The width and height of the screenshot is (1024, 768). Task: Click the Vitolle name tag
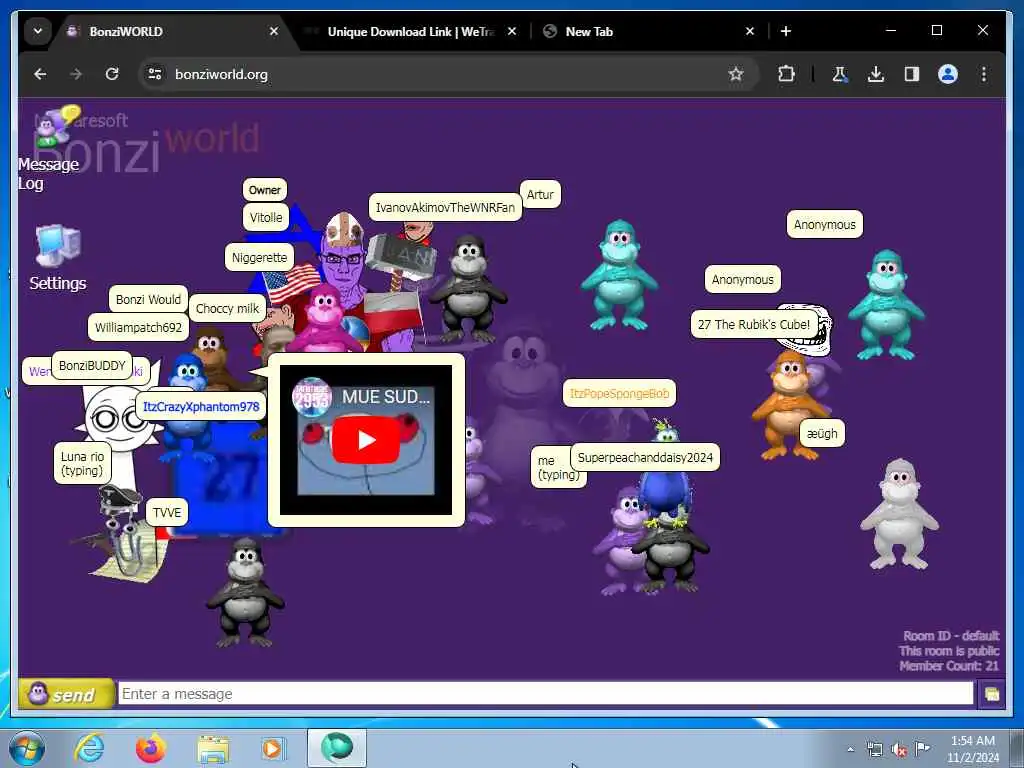click(266, 217)
